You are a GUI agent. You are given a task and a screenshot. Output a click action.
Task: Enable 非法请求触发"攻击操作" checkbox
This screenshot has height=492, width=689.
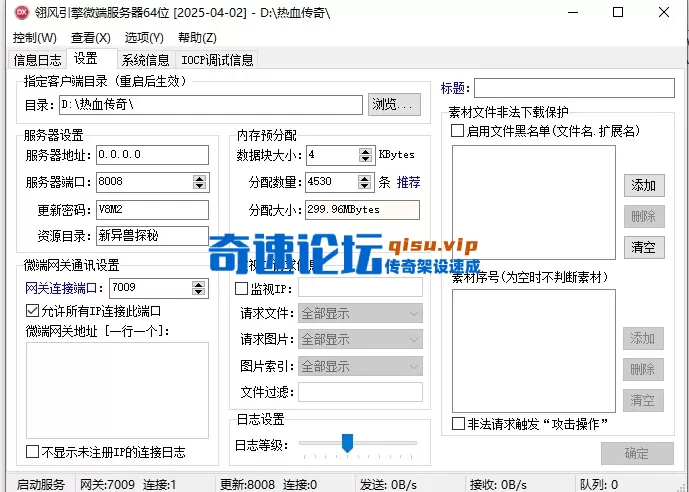pos(458,424)
